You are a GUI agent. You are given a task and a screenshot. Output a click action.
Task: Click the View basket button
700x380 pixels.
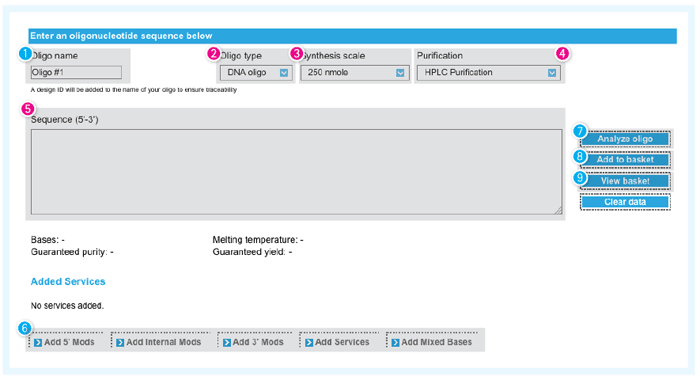point(625,181)
